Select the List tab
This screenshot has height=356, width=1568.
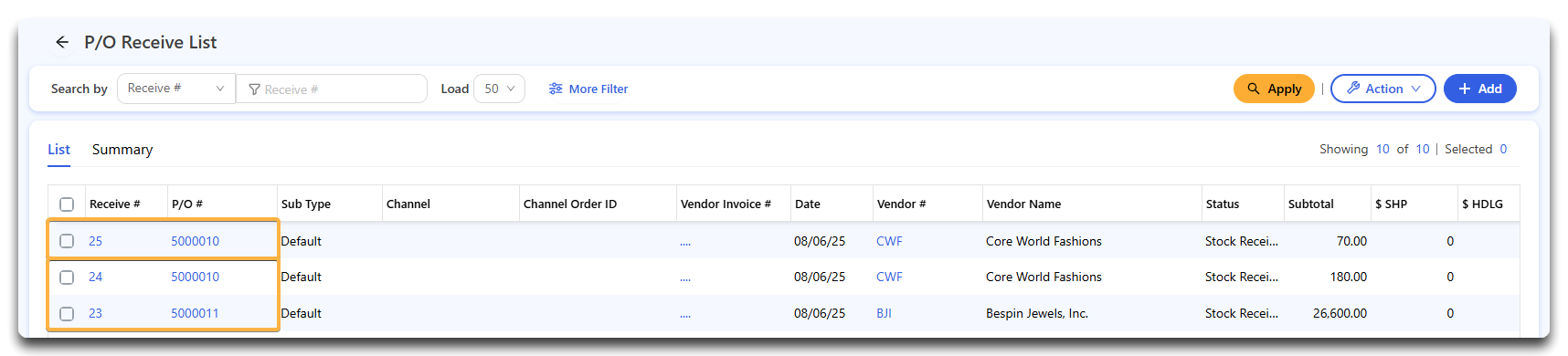[58, 150]
